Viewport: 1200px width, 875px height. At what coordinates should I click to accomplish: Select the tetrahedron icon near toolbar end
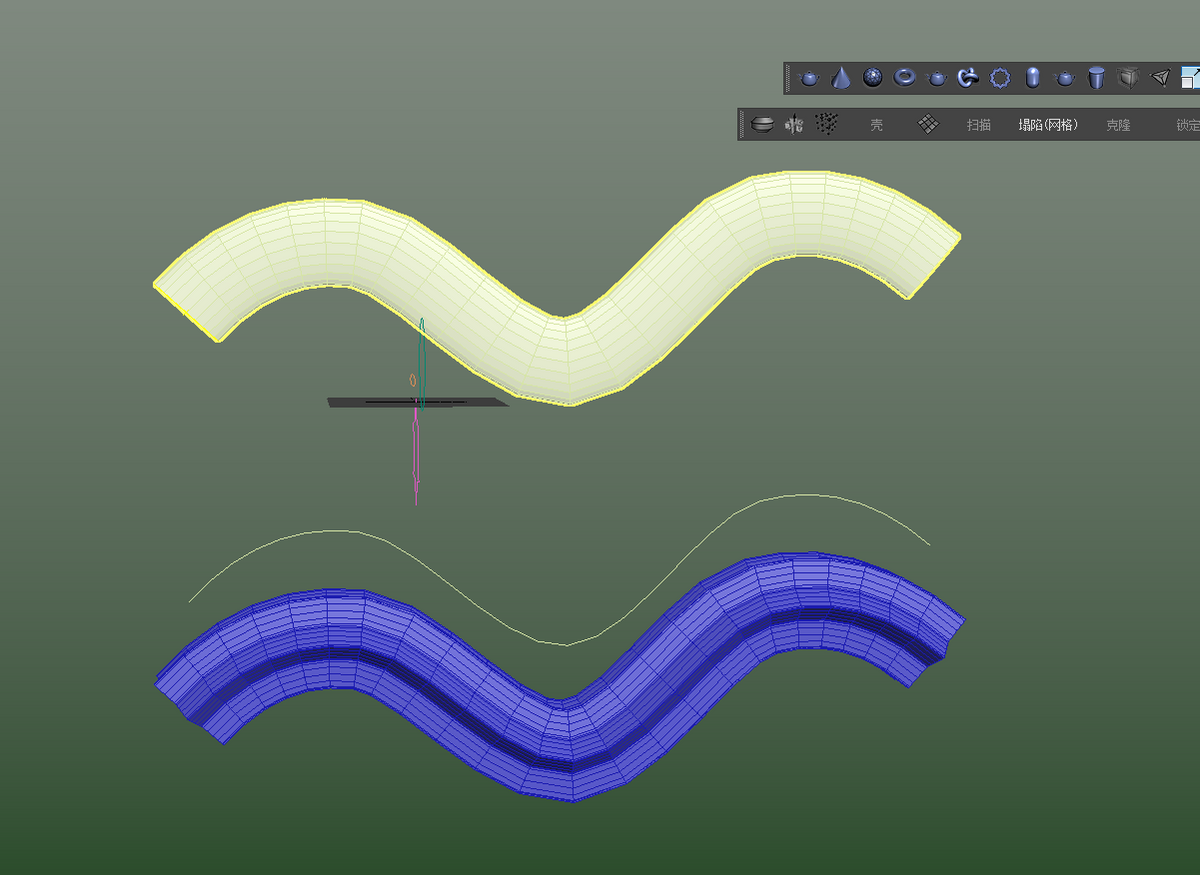coord(1159,78)
